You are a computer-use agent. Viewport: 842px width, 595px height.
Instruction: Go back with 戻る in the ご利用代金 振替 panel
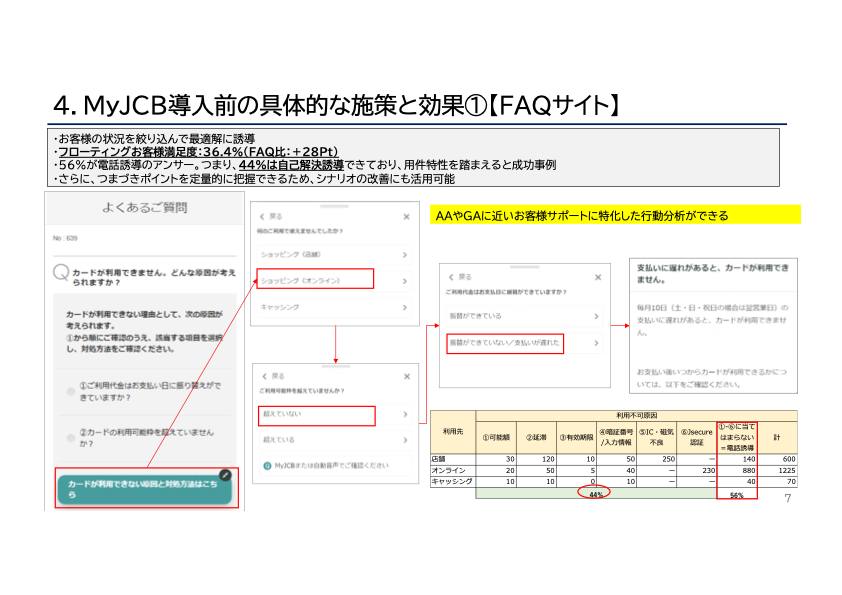pos(460,277)
